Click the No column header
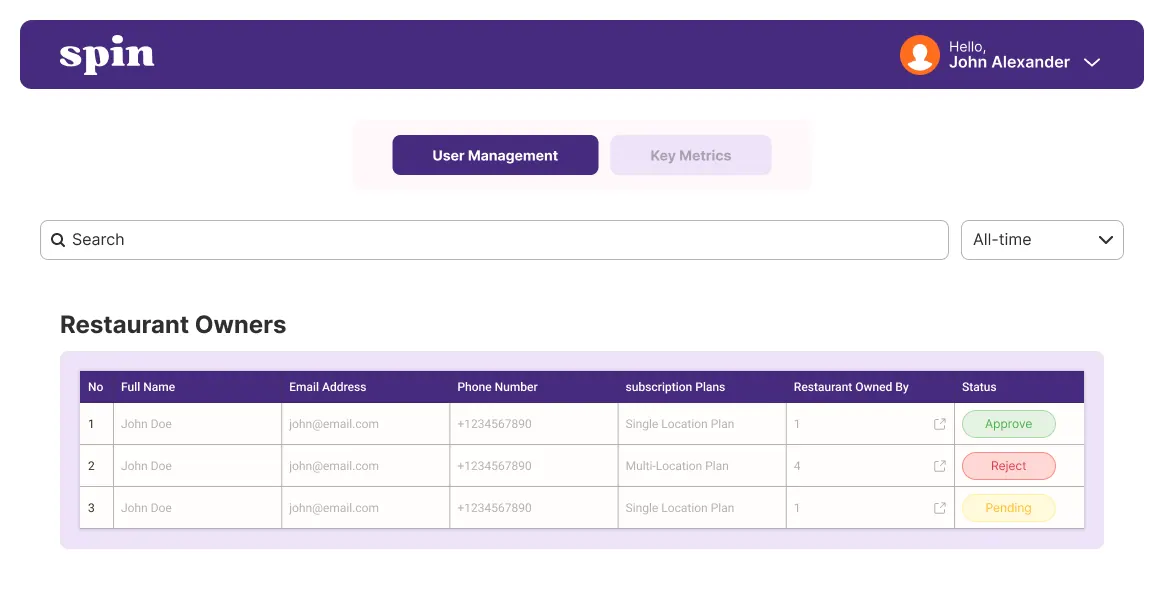This screenshot has width=1164, height=609. point(96,387)
